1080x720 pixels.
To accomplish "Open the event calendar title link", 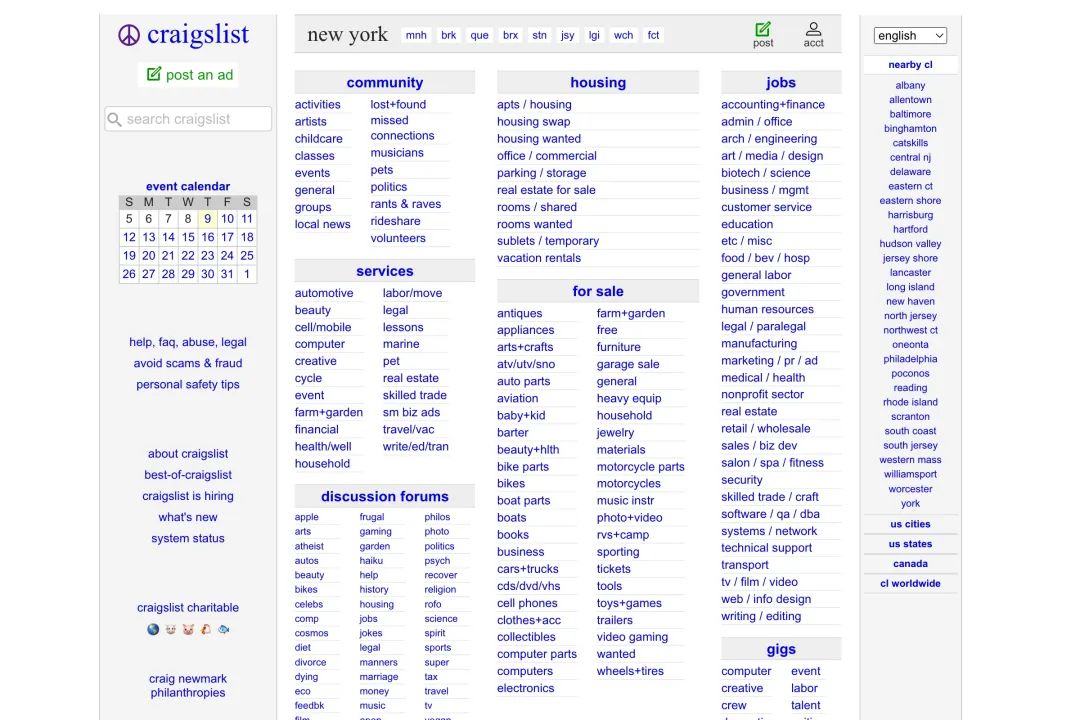I will 188,186.
